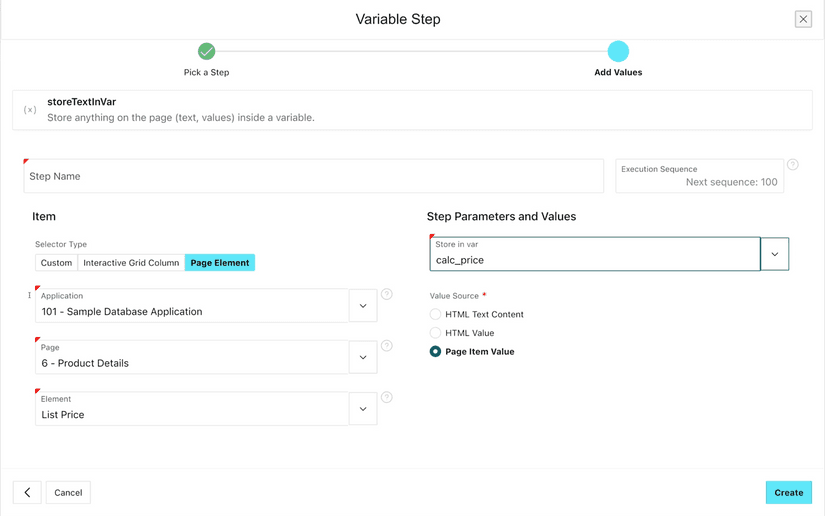Click the help icon next to Element
Viewport: 825px width, 516px height.
coord(387,397)
